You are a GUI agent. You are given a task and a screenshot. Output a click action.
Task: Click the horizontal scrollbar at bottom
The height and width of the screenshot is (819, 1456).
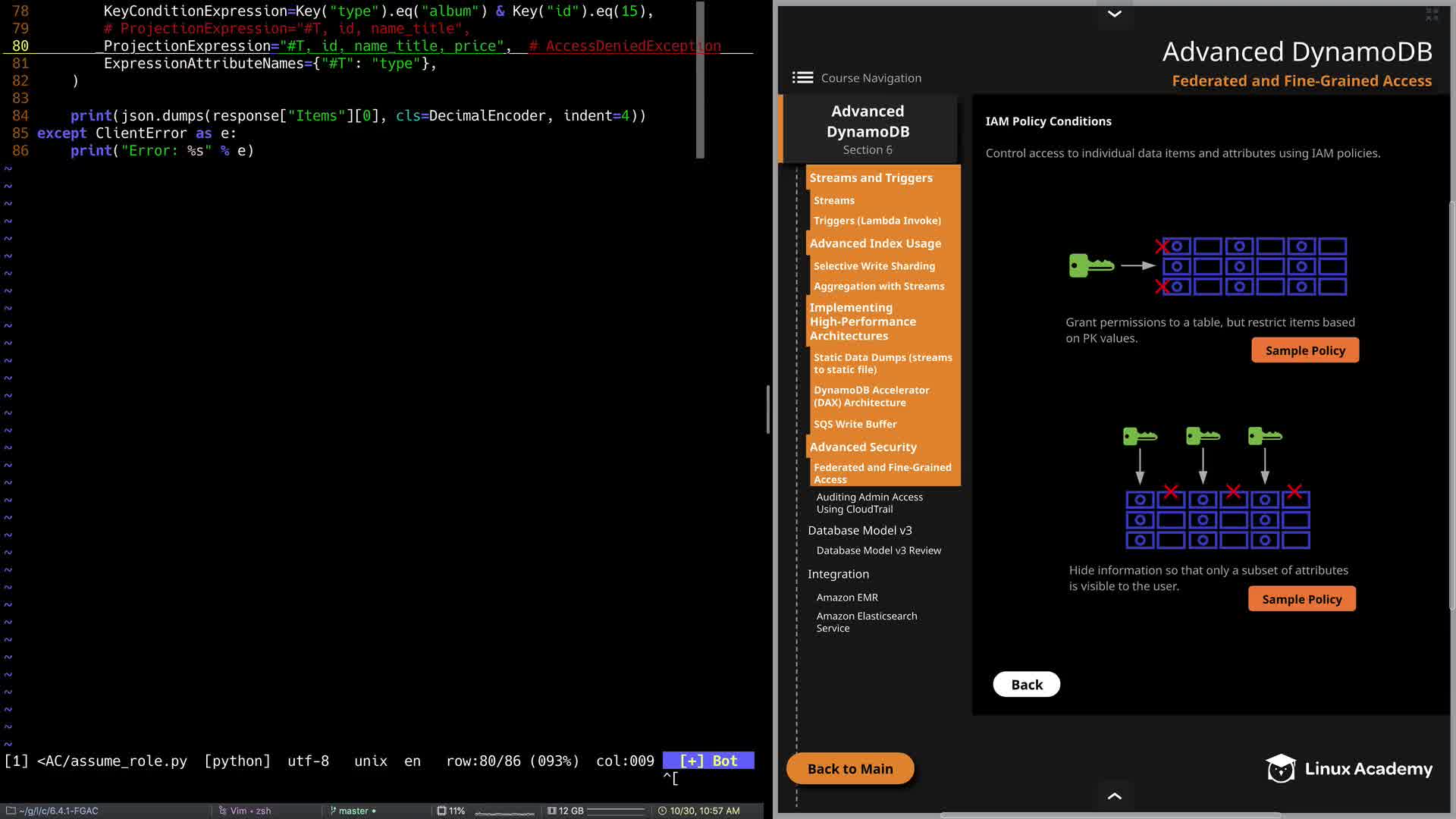(x=1110, y=815)
